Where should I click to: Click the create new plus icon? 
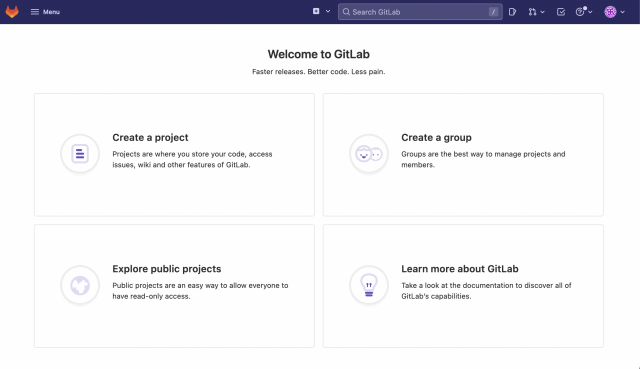coord(316,11)
